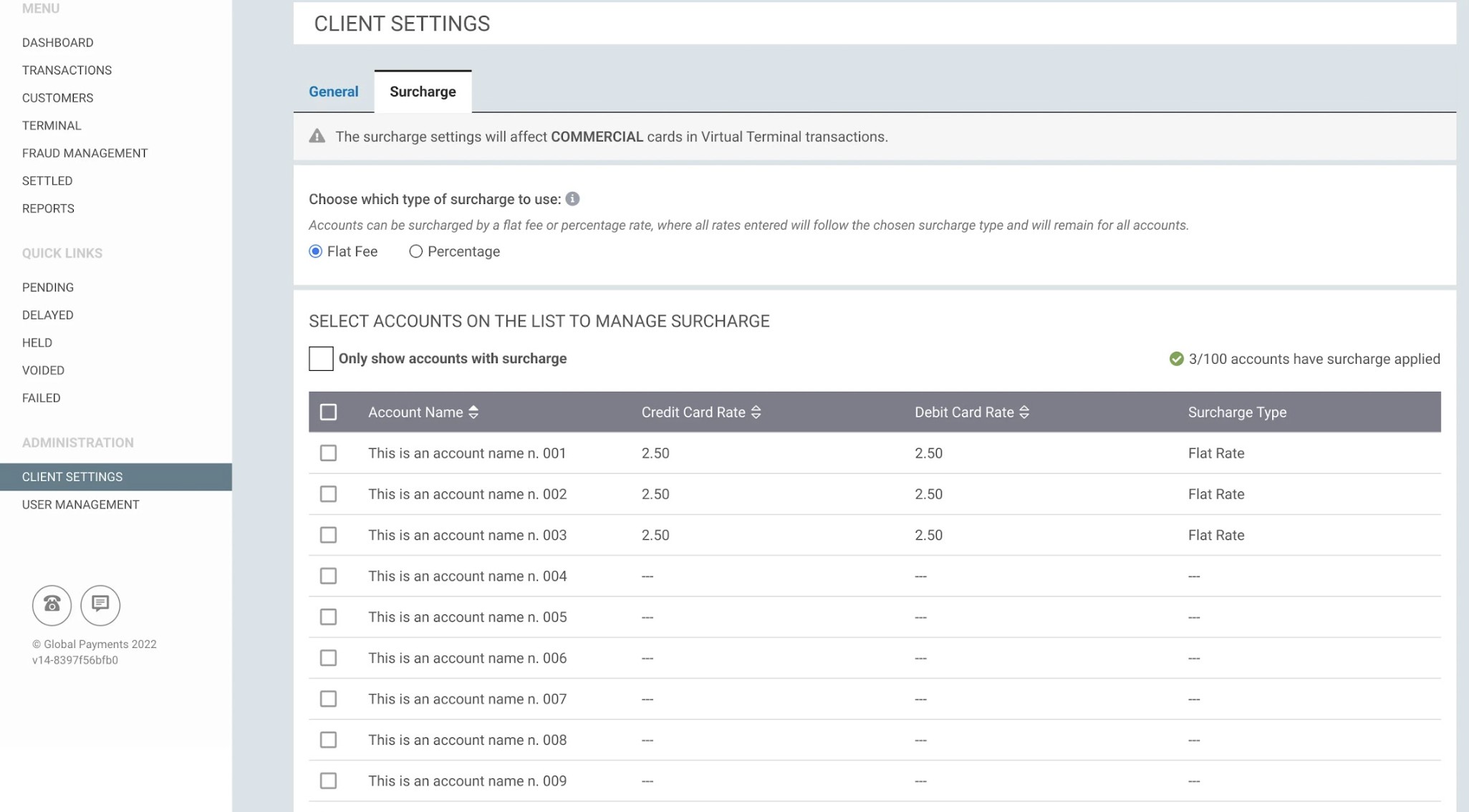Switch to the General tab
The height and width of the screenshot is (812, 1469).
[x=334, y=92]
